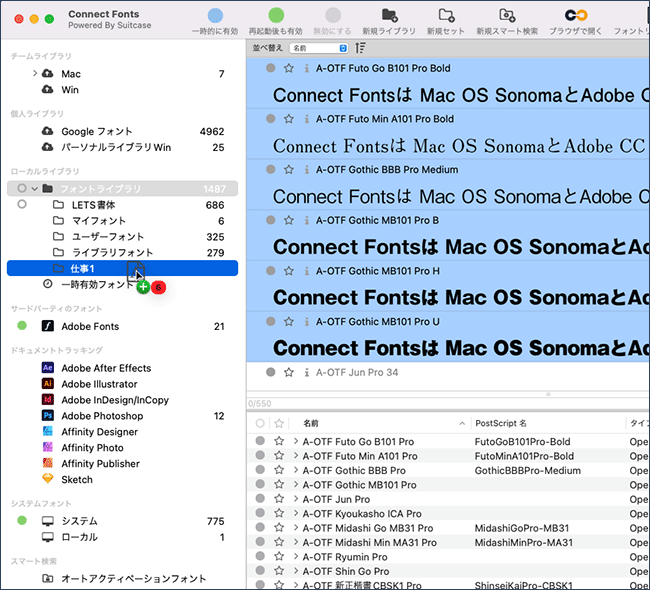Select Adobe Photoshop in document tracking

(x=101, y=416)
